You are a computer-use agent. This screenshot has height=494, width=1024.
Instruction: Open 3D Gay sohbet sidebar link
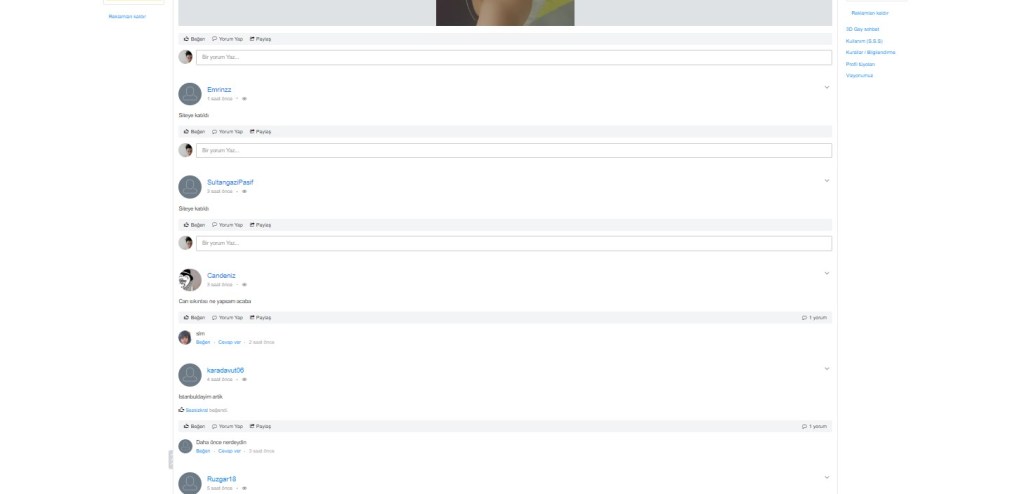point(862,29)
